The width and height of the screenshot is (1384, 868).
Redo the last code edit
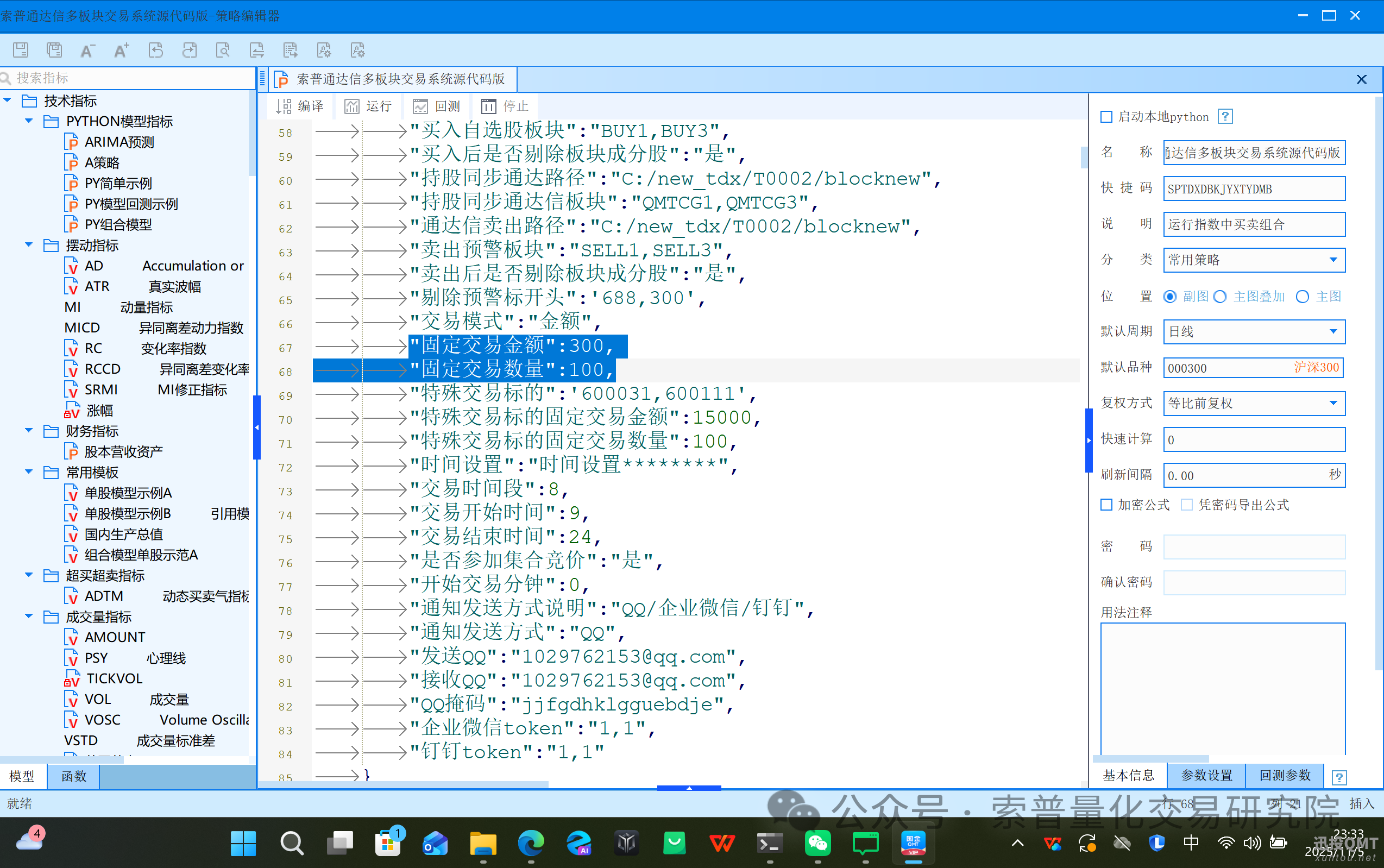pos(190,50)
